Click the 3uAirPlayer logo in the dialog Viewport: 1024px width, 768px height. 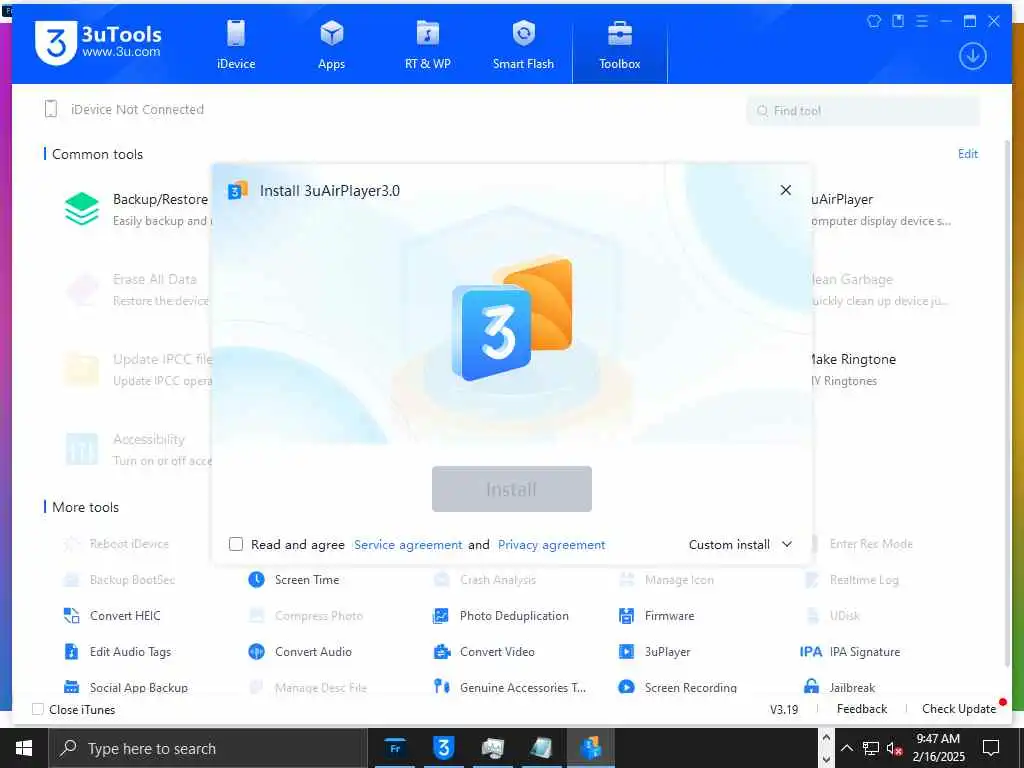click(512, 319)
